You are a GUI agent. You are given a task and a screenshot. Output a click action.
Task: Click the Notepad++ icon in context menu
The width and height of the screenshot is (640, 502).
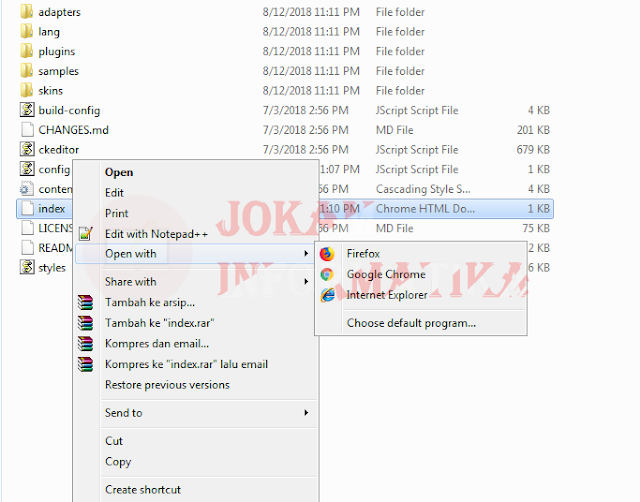coord(86,234)
